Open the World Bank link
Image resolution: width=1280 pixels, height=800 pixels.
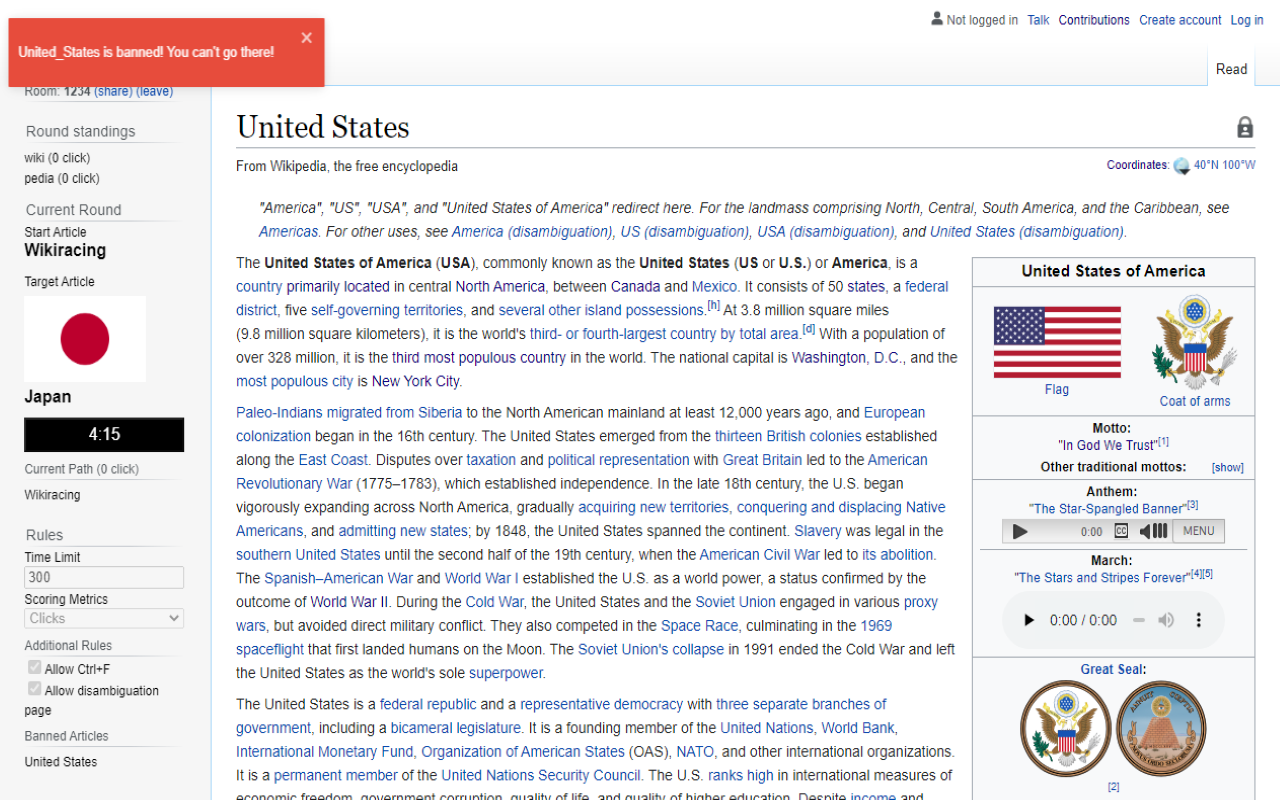click(x=858, y=728)
